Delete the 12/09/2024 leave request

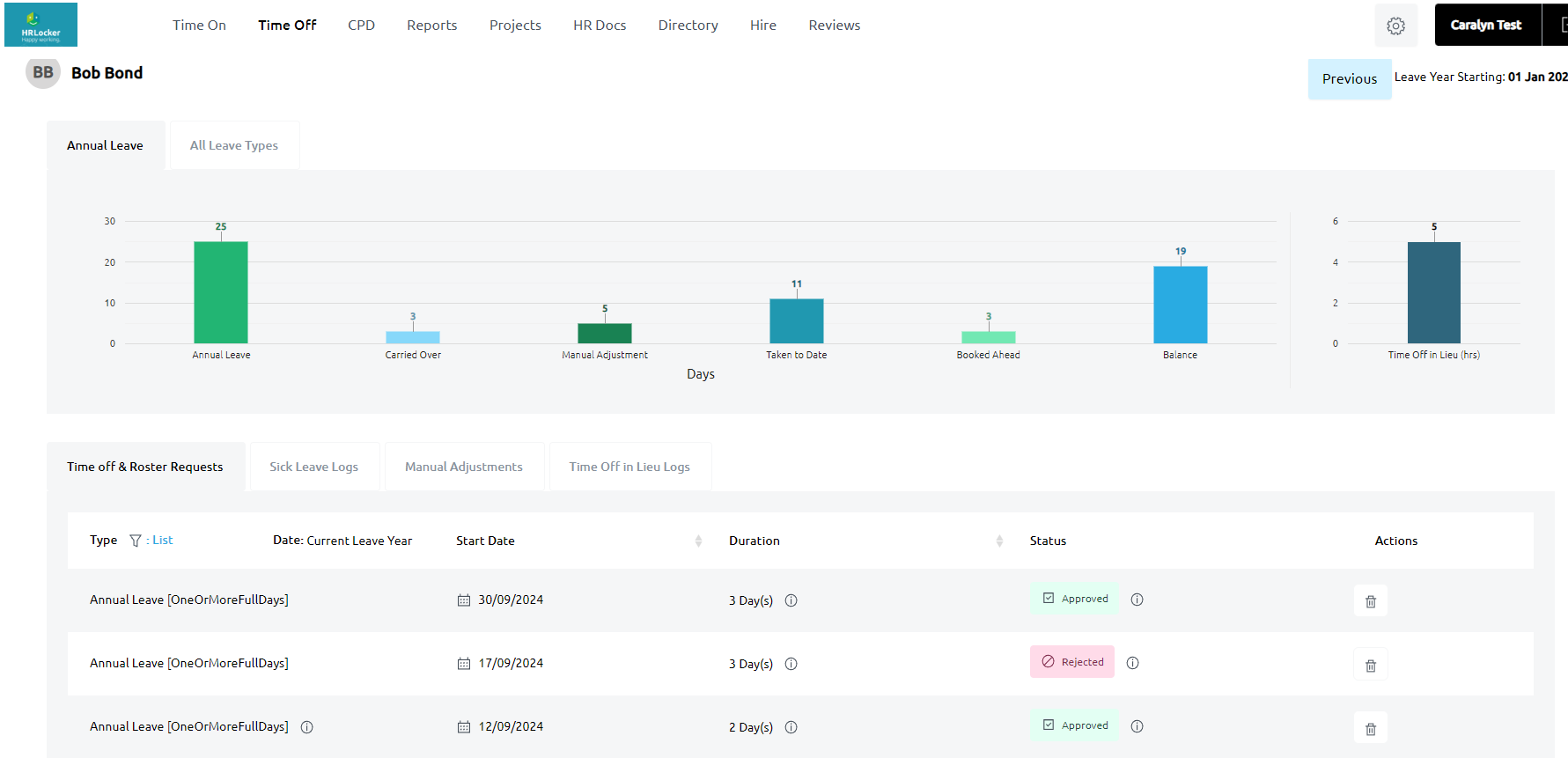(x=1370, y=728)
